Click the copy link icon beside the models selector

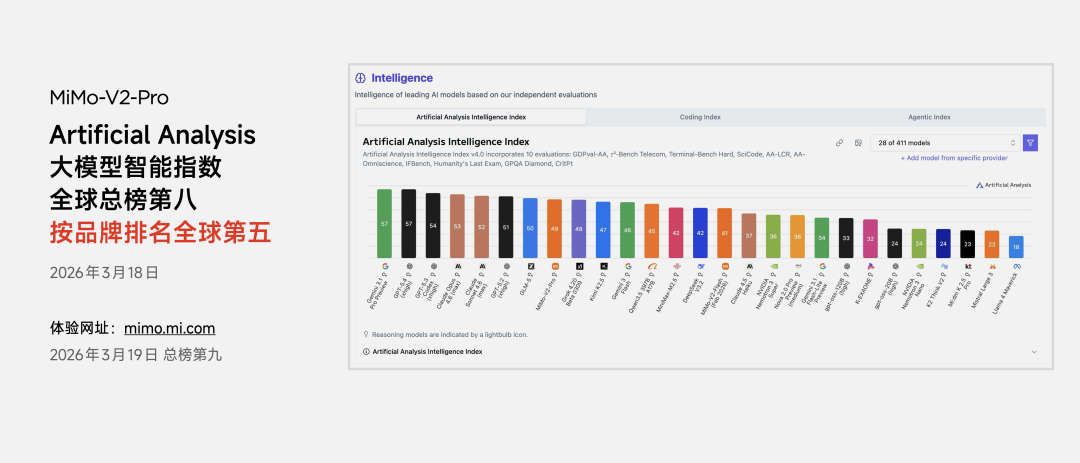[840, 143]
